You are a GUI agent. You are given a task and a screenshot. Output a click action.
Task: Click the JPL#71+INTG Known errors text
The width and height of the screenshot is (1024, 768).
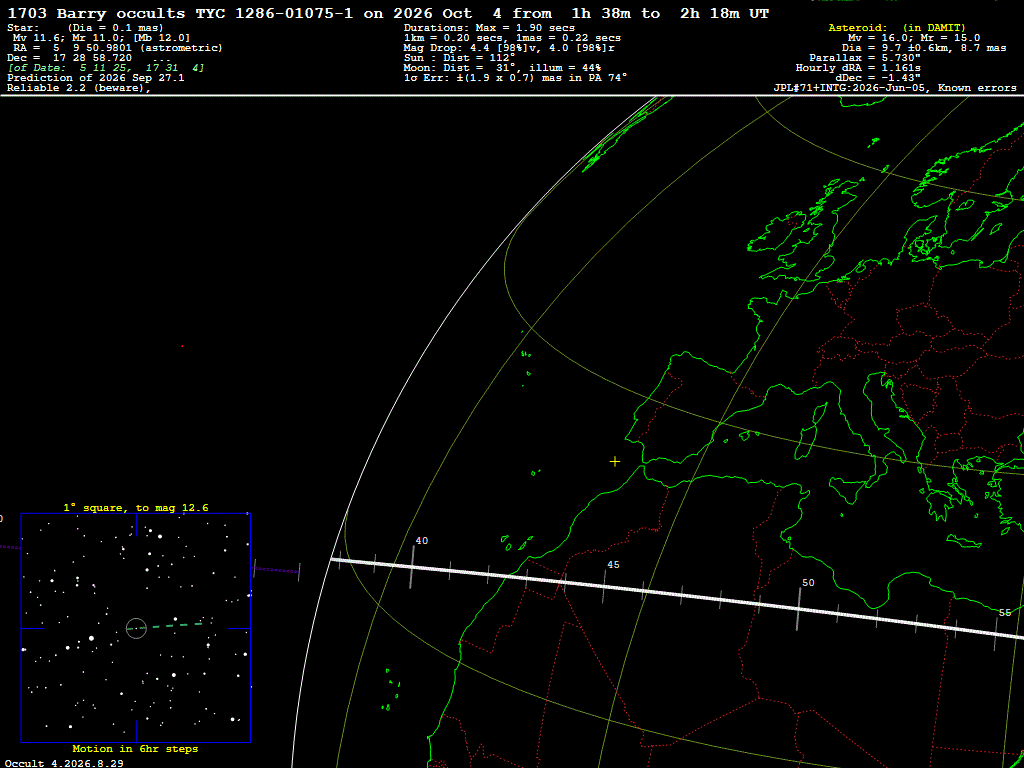[894, 88]
